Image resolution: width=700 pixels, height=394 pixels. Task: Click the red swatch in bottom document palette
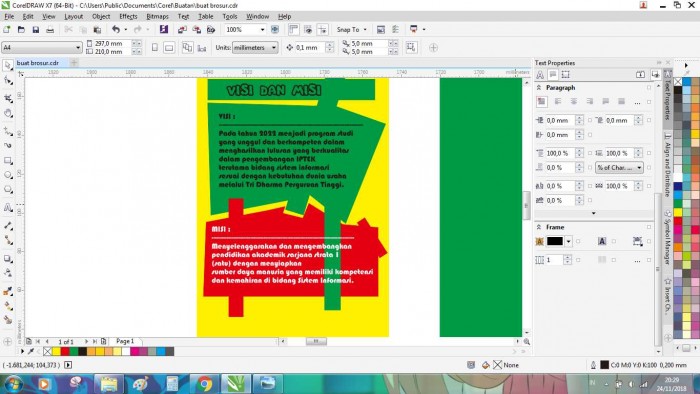point(65,352)
